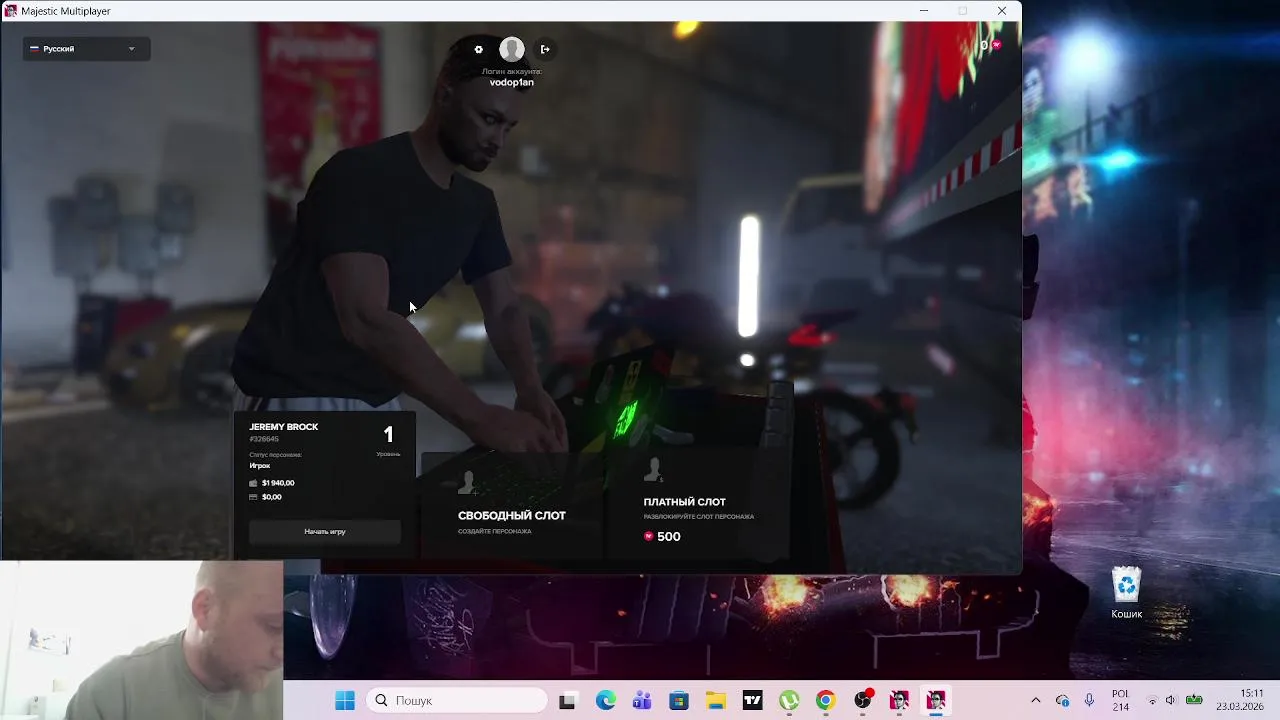This screenshot has width=1280, height=720.
Task: Open the Кошик recycle bin on desktop
Action: pos(1127,593)
